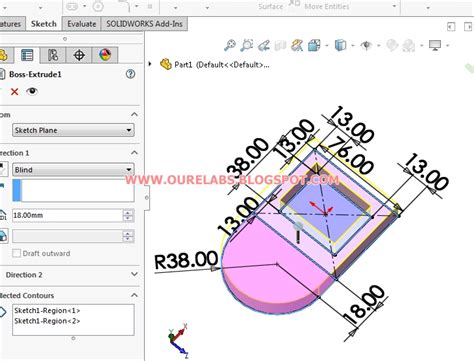Click the Zoom to Fit icon

(x=230, y=45)
